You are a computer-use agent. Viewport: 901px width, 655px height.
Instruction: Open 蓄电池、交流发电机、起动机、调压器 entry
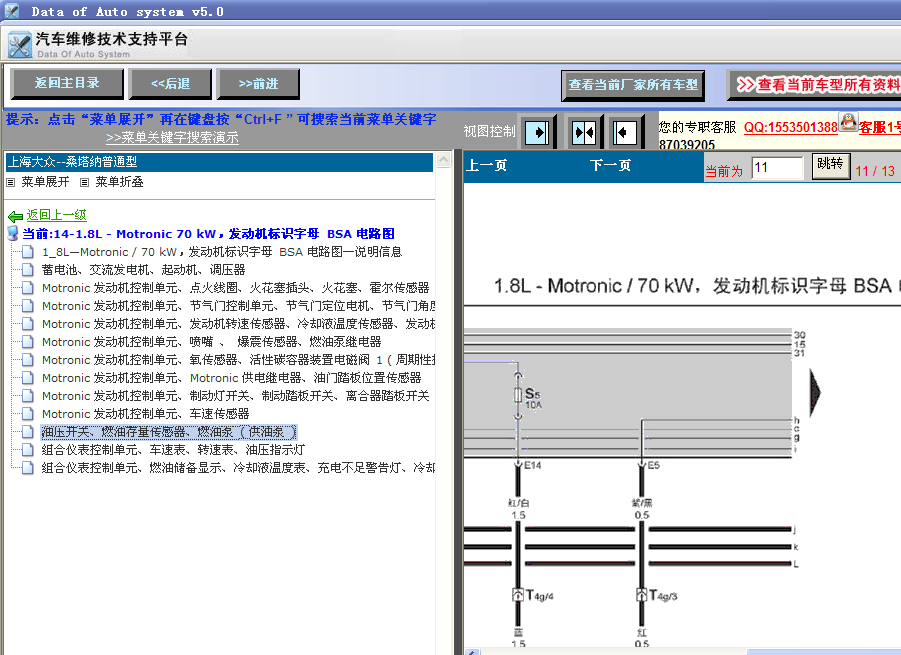(144, 269)
